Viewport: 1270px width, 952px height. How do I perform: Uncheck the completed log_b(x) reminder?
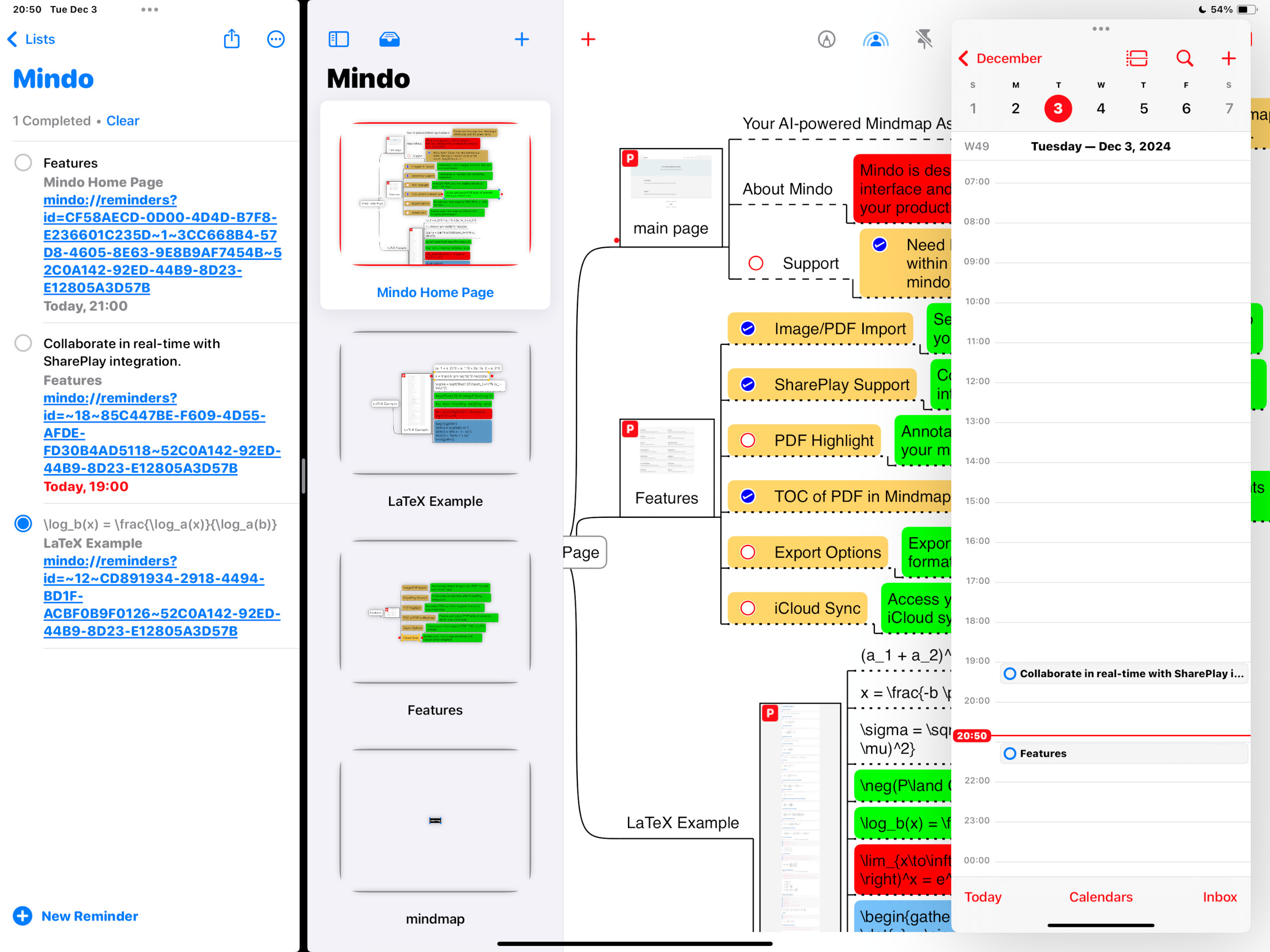pyautogui.click(x=23, y=523)
